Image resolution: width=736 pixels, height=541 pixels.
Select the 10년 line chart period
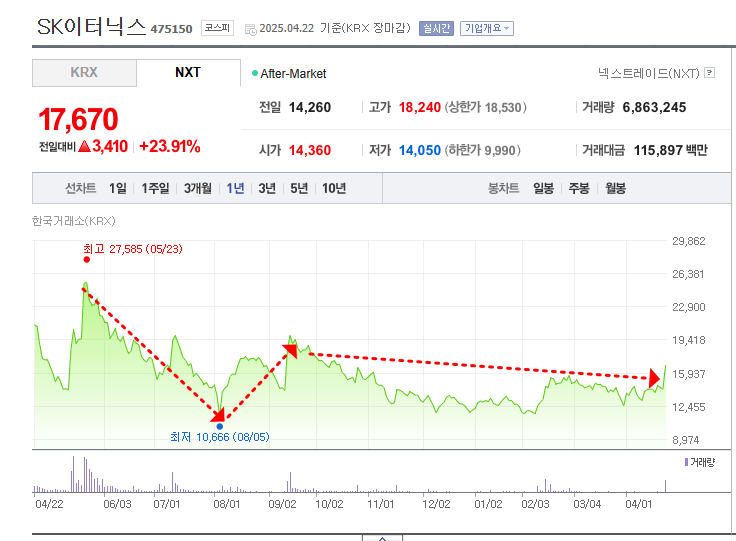pos(334,188)
